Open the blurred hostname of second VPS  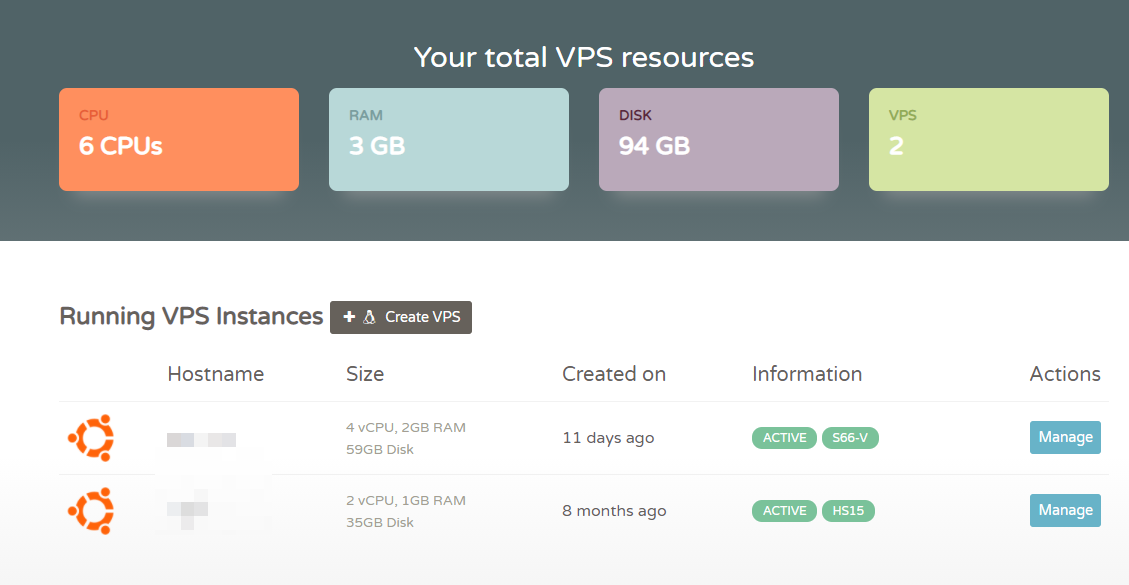click(x=189, y=510)
